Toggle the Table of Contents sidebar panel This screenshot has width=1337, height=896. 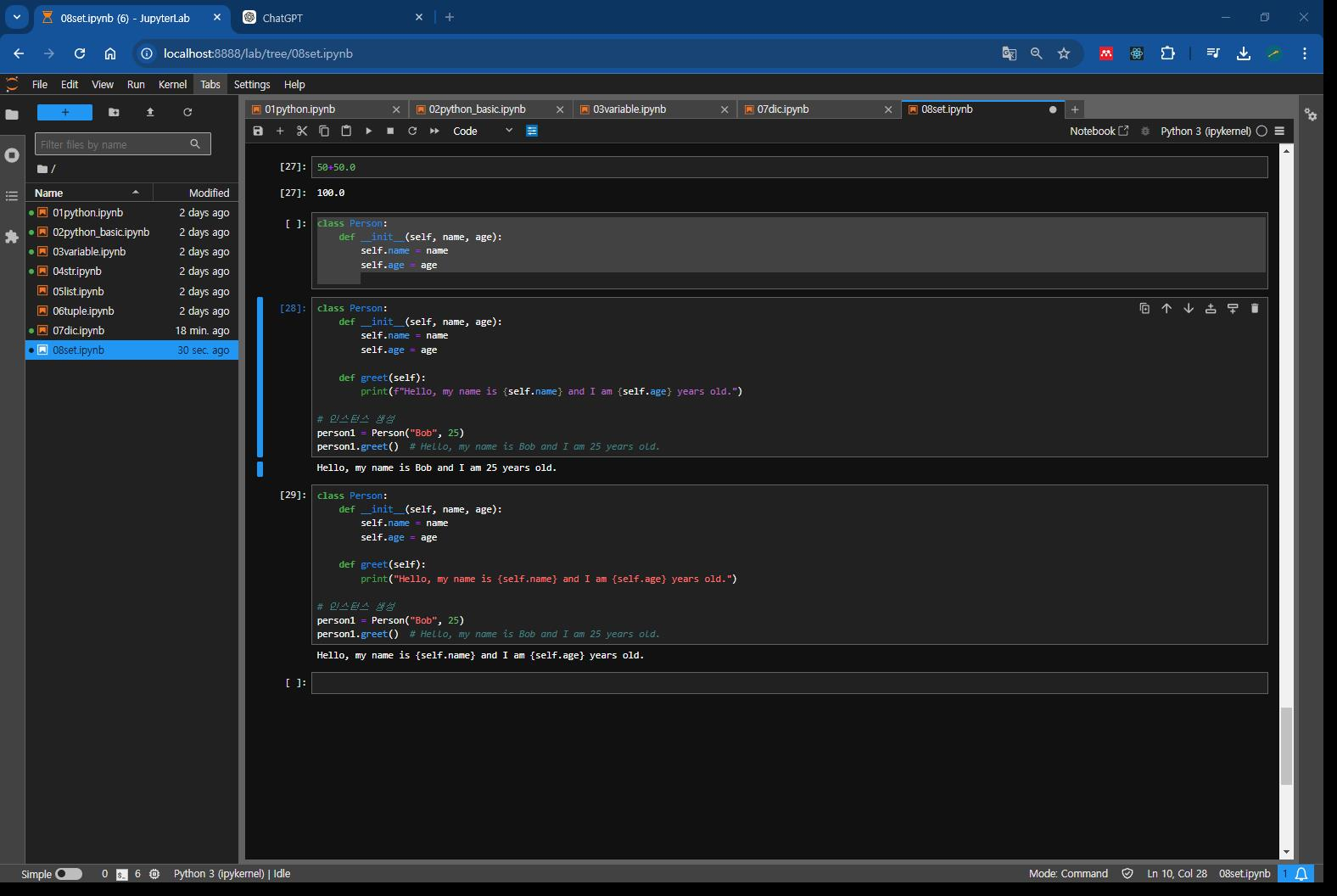pyautogui.click(x=12, y=196)
